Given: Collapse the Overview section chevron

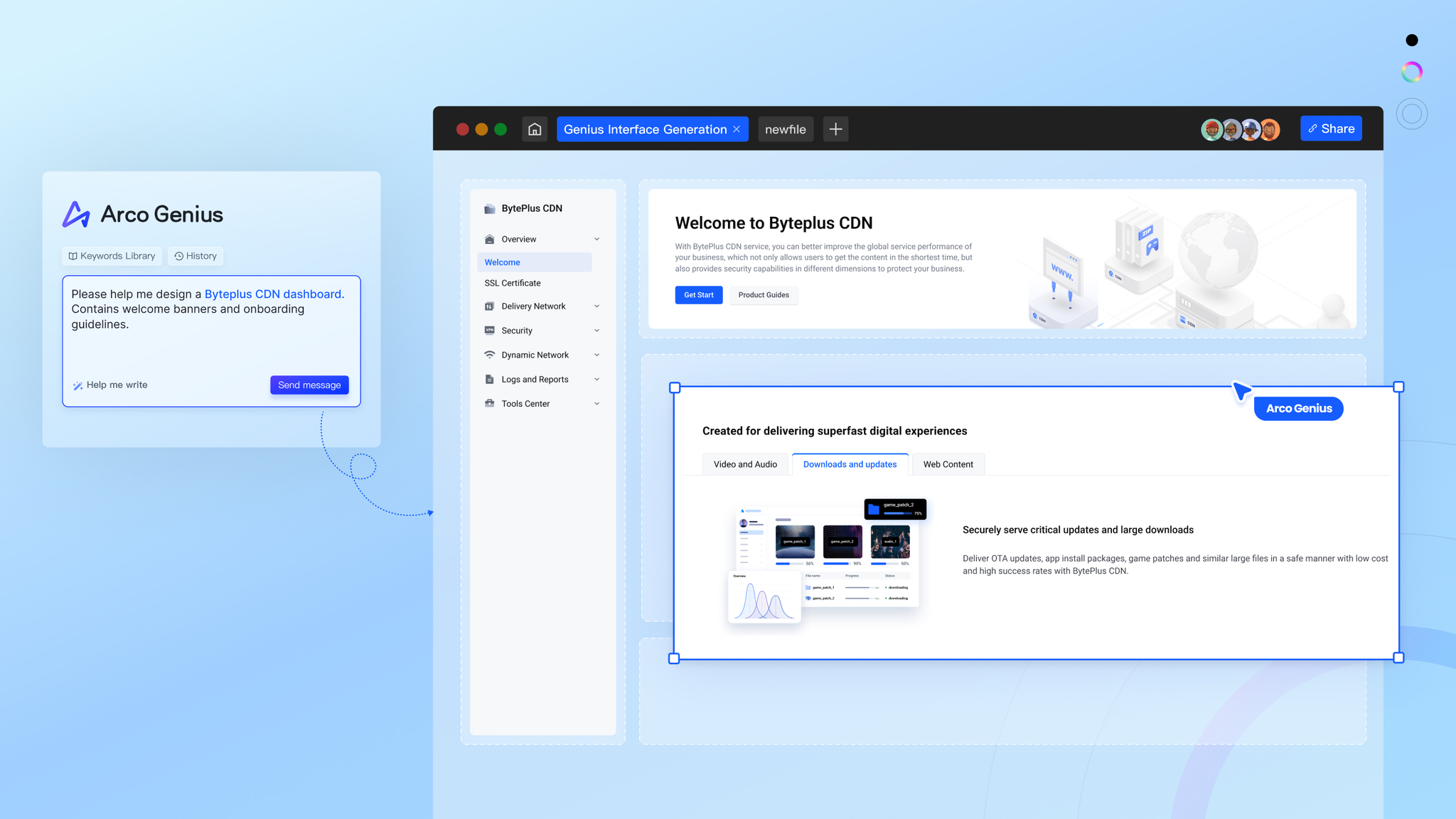Looking at the screenshot, I should (596, 240).
